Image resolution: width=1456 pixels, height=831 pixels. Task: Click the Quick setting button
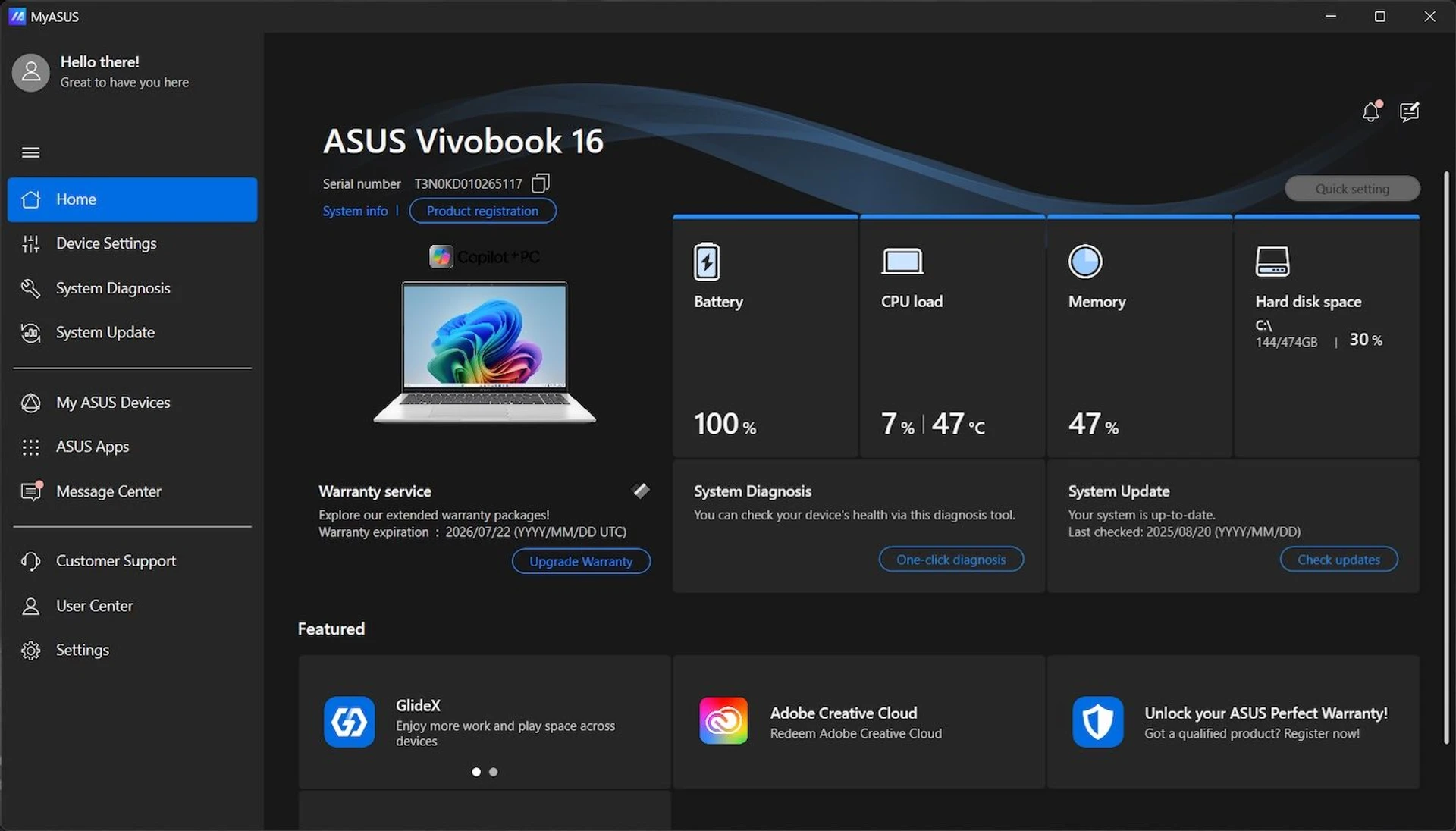click(1352, 189)
